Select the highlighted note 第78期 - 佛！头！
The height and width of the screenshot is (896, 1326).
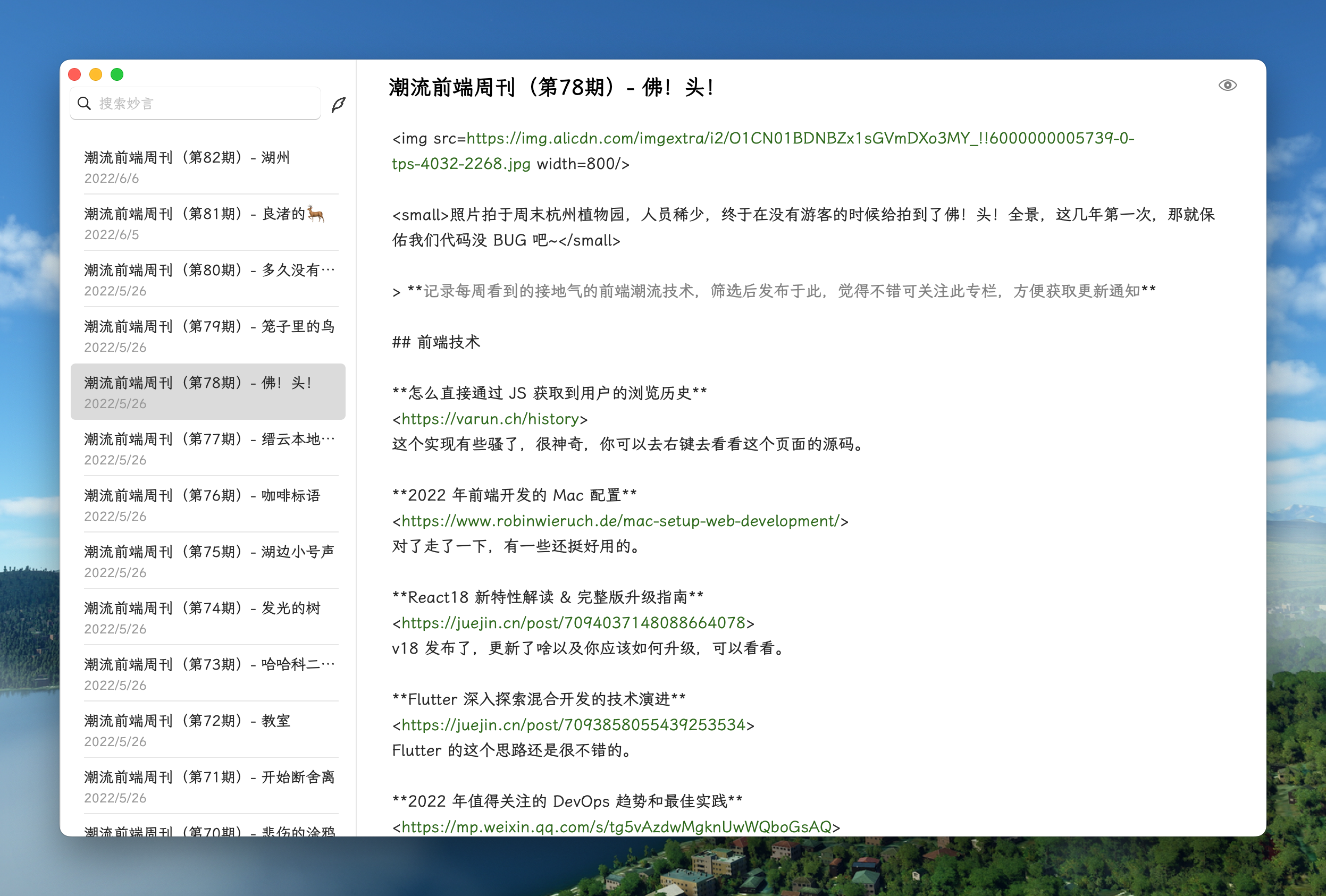[x=208, y=392]
